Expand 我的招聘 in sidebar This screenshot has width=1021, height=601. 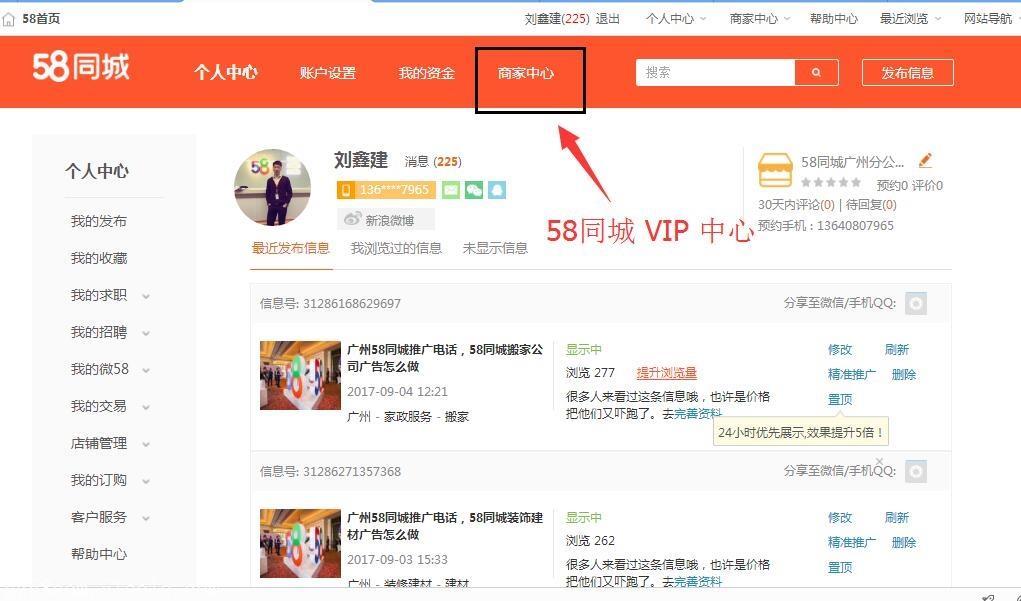[x=146, y=333]
